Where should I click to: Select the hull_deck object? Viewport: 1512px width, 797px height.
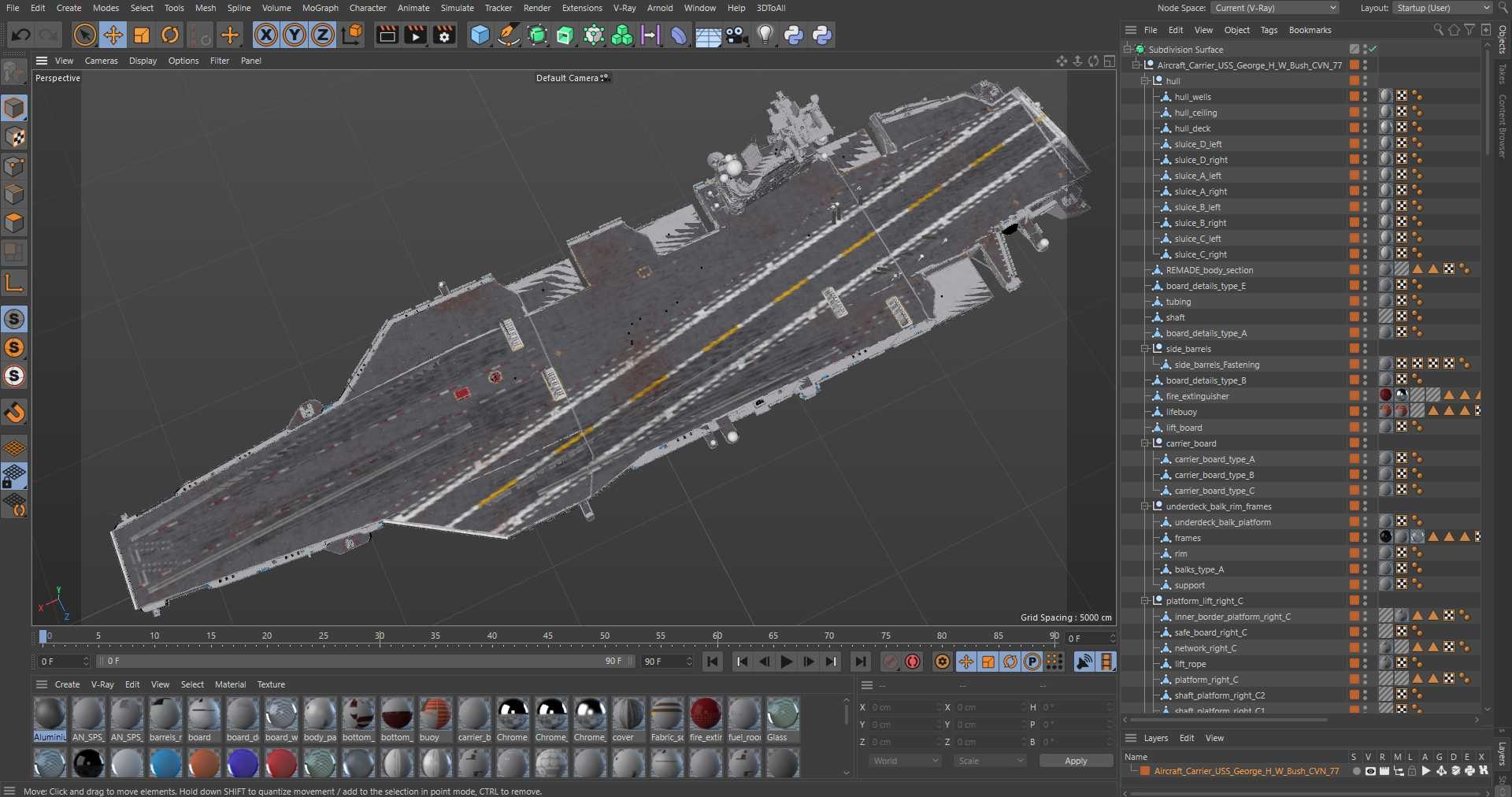coord(1192,128)
